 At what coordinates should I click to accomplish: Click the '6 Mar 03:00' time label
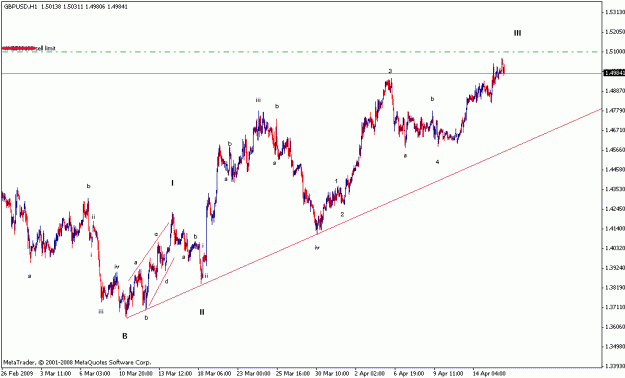95,374
